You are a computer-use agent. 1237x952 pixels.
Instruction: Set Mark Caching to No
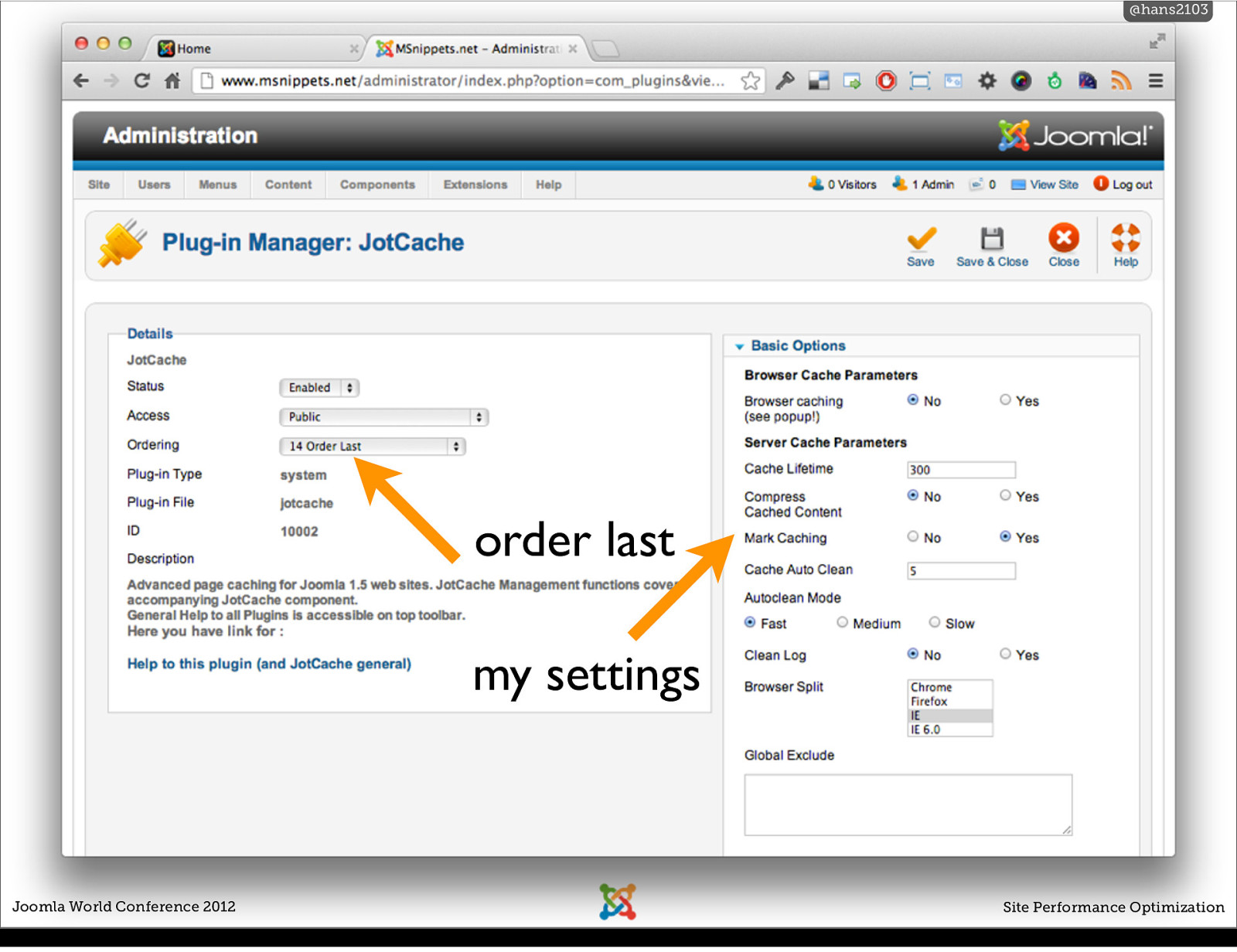913,536
